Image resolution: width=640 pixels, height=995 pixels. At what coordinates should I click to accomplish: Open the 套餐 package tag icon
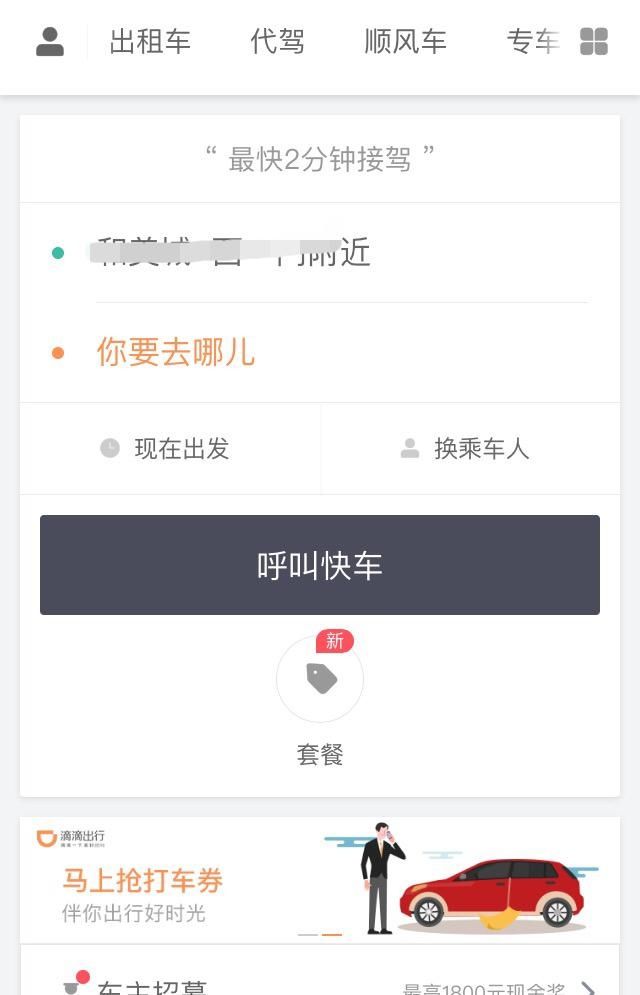(320, 679)
